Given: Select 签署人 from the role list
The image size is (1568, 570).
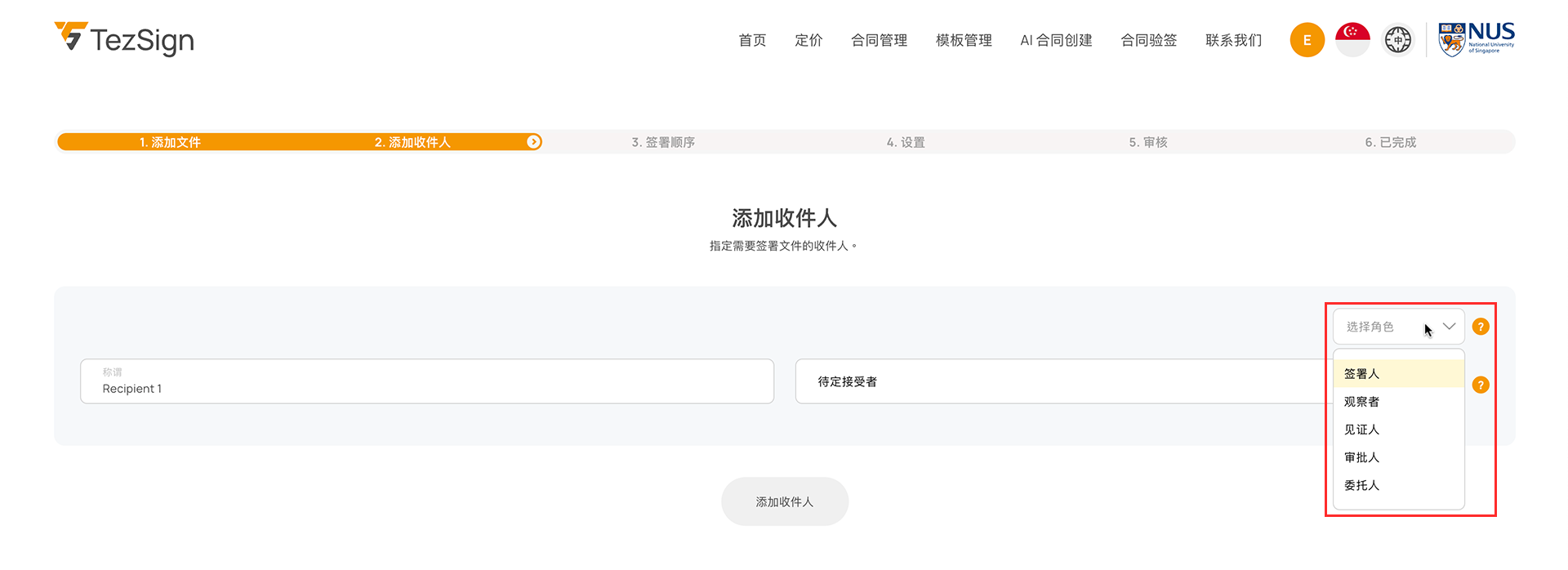Looking at the screenshot, I should coord(1361,374).
